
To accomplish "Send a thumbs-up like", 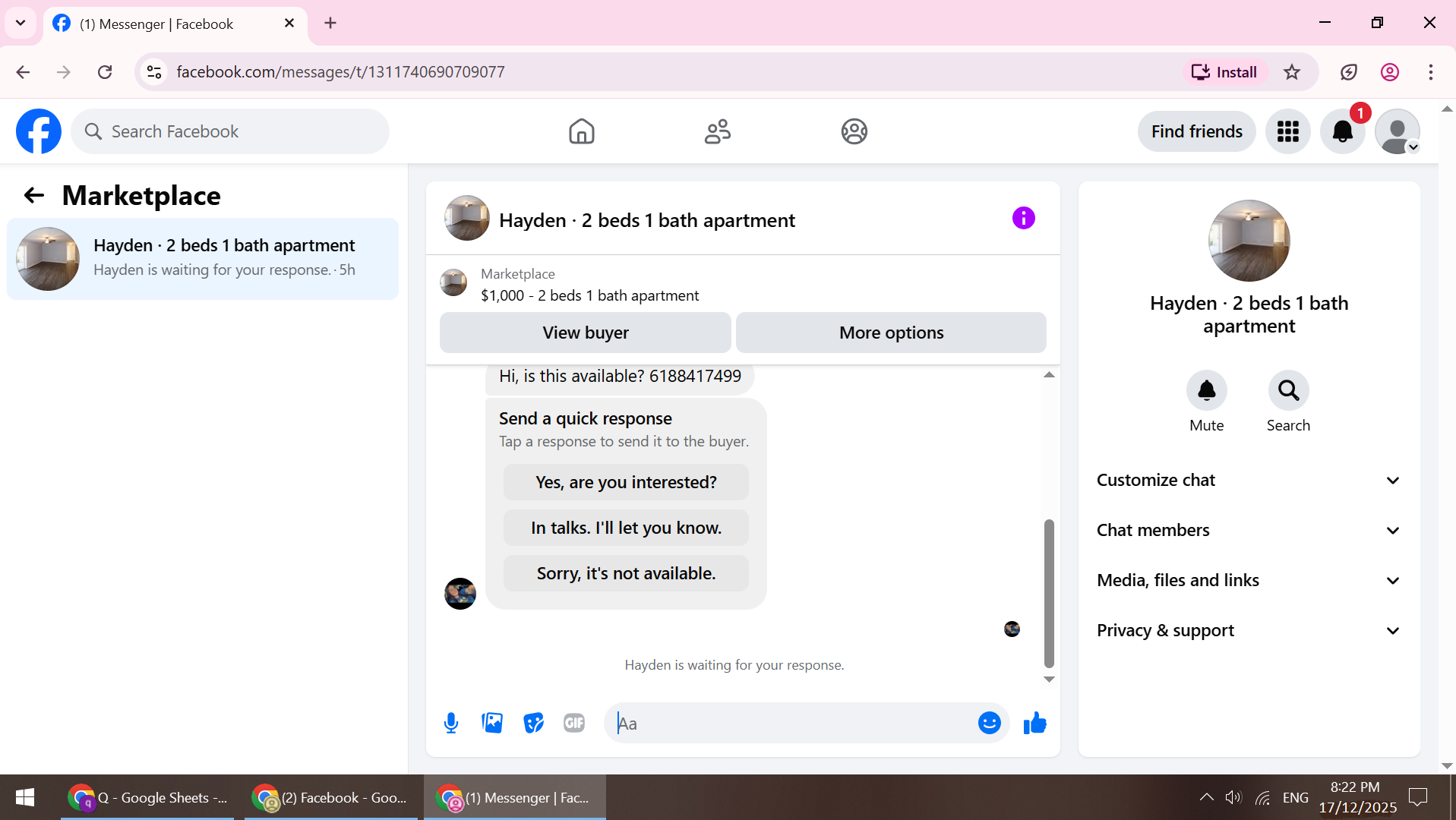I will [x=1035, y=723].
